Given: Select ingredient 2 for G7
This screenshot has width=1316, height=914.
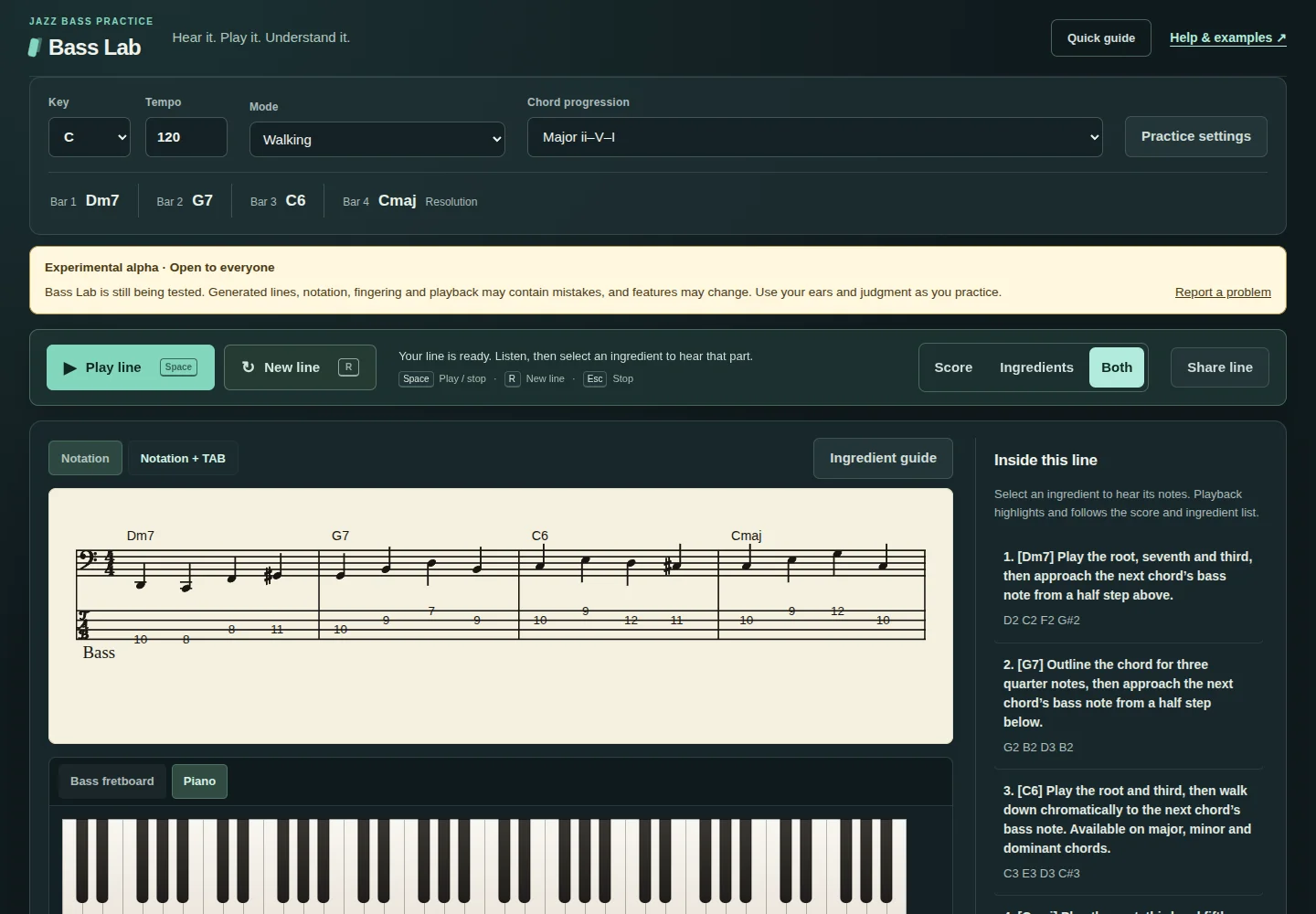Looking at the screenshot, I should (x=1129, y=706).
